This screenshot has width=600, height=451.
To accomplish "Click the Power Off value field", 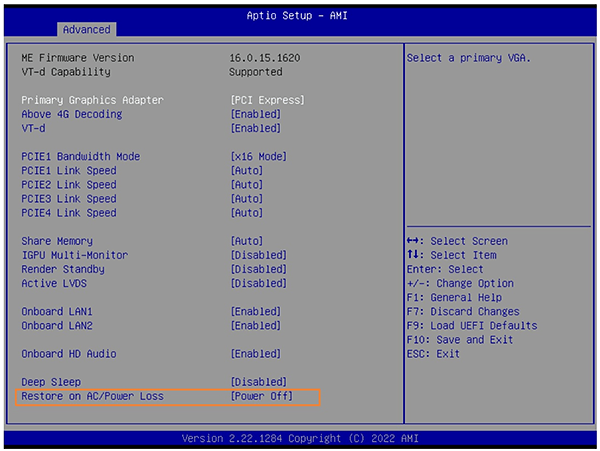I will [x=262, y=397].
